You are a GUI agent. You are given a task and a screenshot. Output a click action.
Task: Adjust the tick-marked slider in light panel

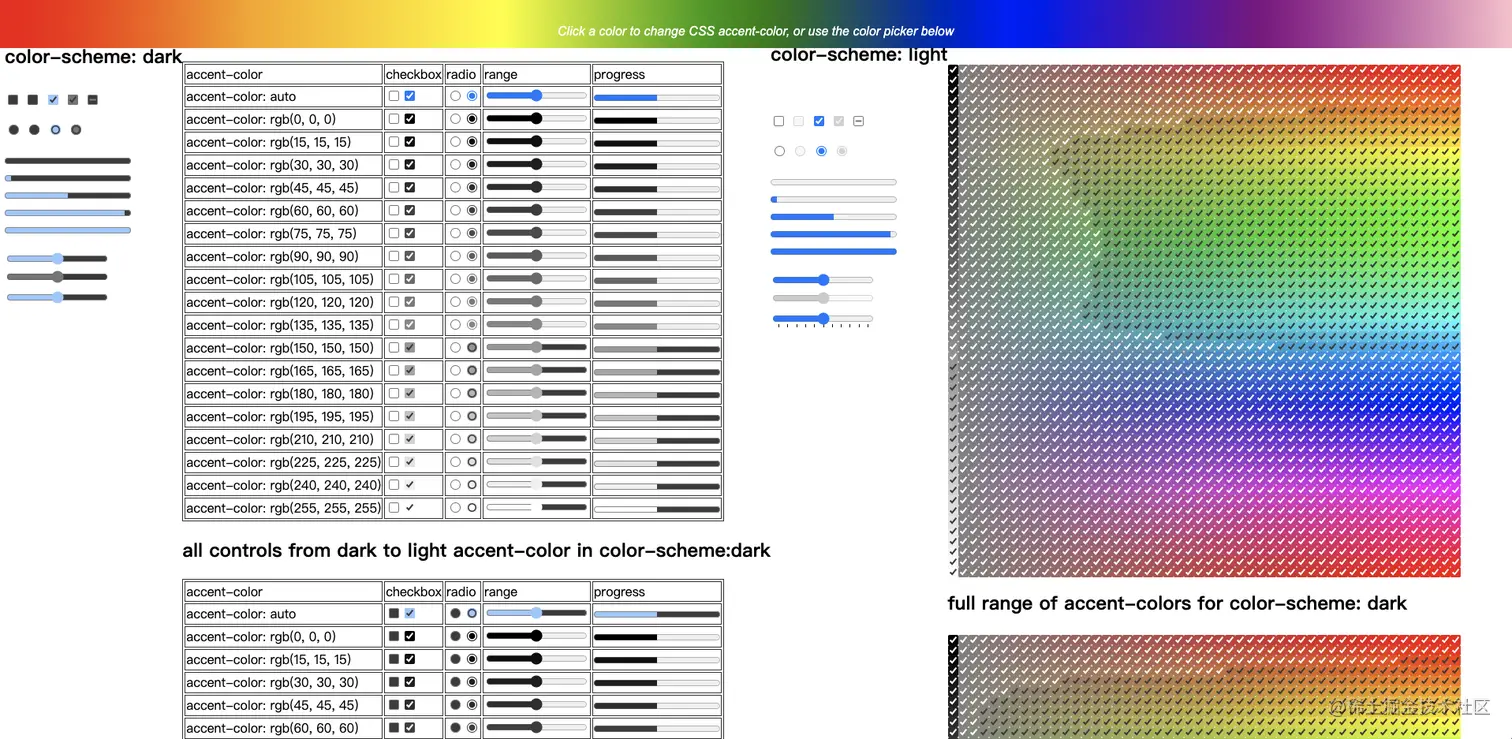822,319
